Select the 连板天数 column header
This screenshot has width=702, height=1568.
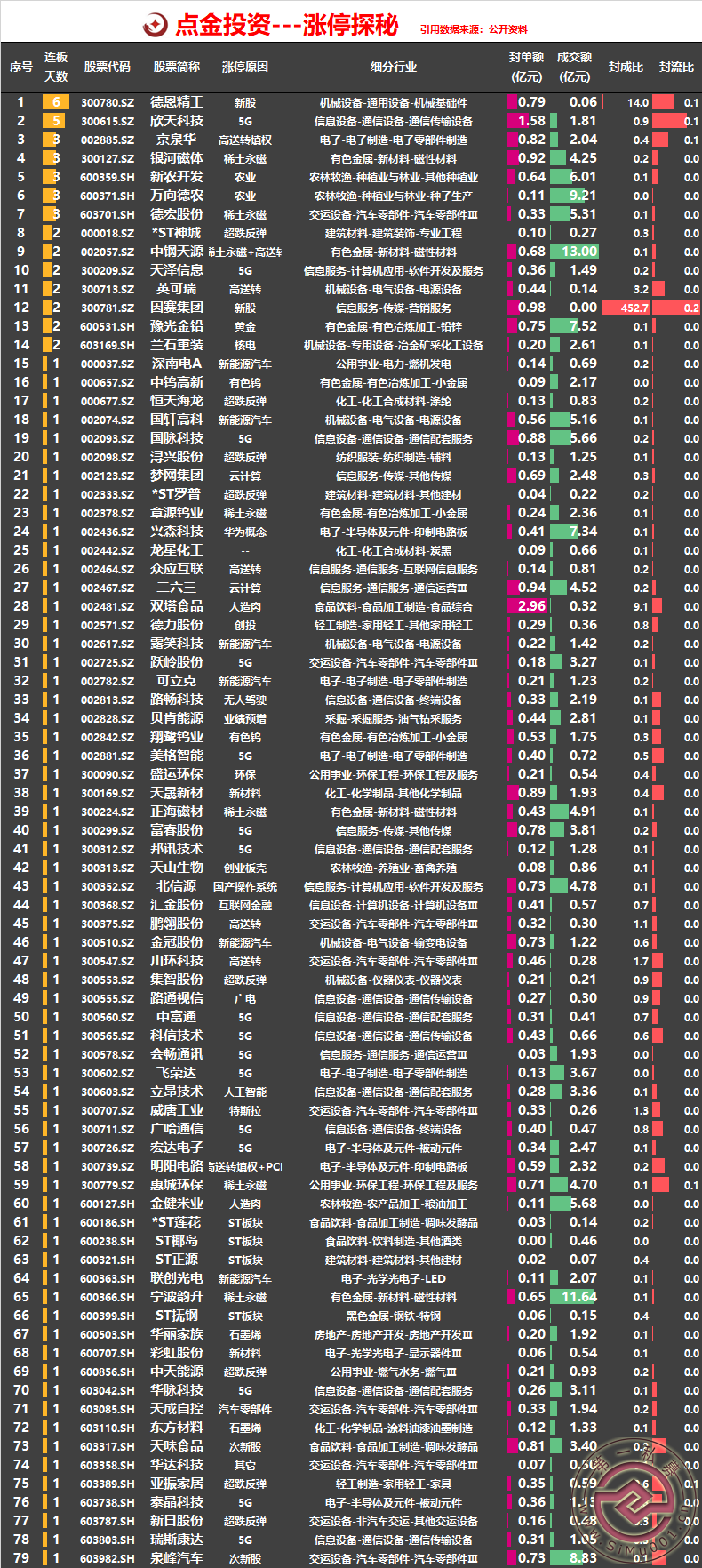[x=56, y=68]
